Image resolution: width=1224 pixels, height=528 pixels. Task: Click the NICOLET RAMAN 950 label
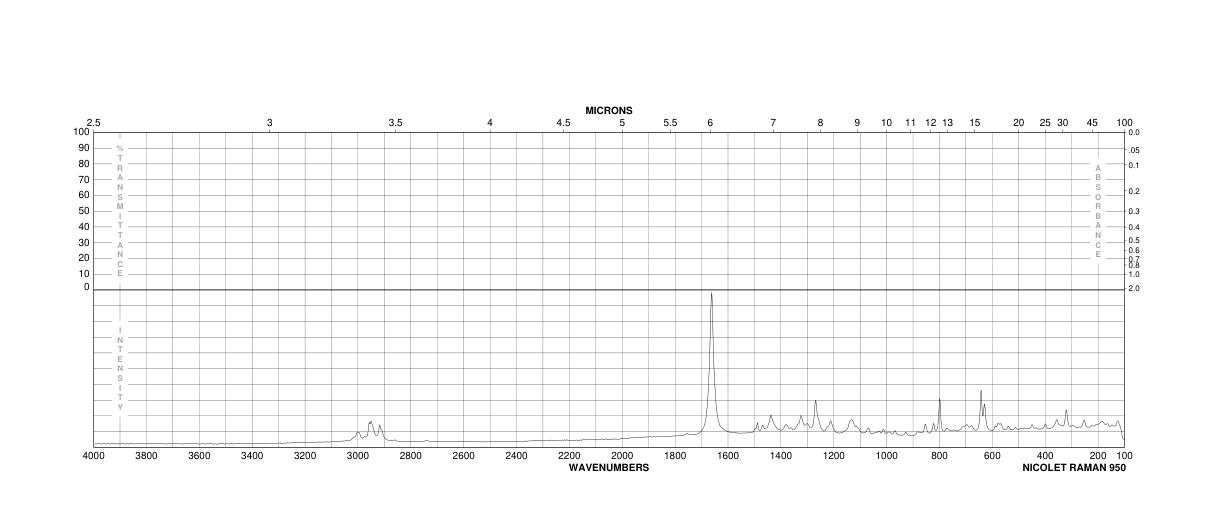click(x=1074, y=467)
